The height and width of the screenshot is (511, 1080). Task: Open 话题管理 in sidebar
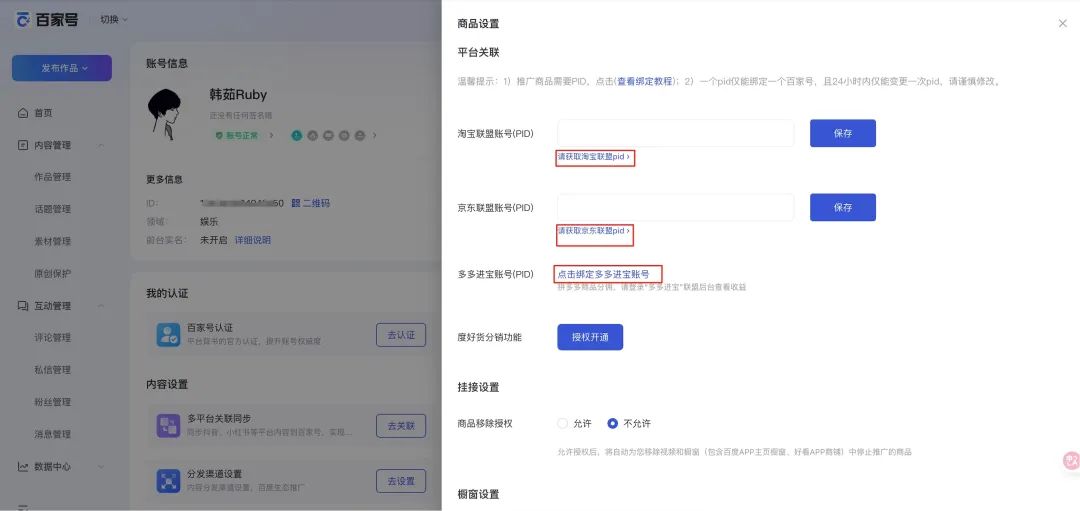click(x=53, y=209)
